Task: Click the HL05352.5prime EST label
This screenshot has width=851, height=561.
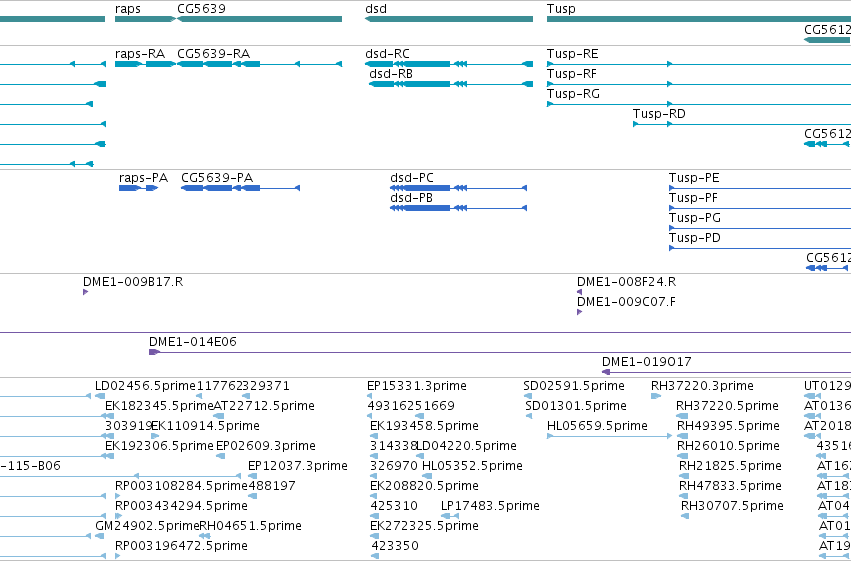Action: (x=472, y=466)
